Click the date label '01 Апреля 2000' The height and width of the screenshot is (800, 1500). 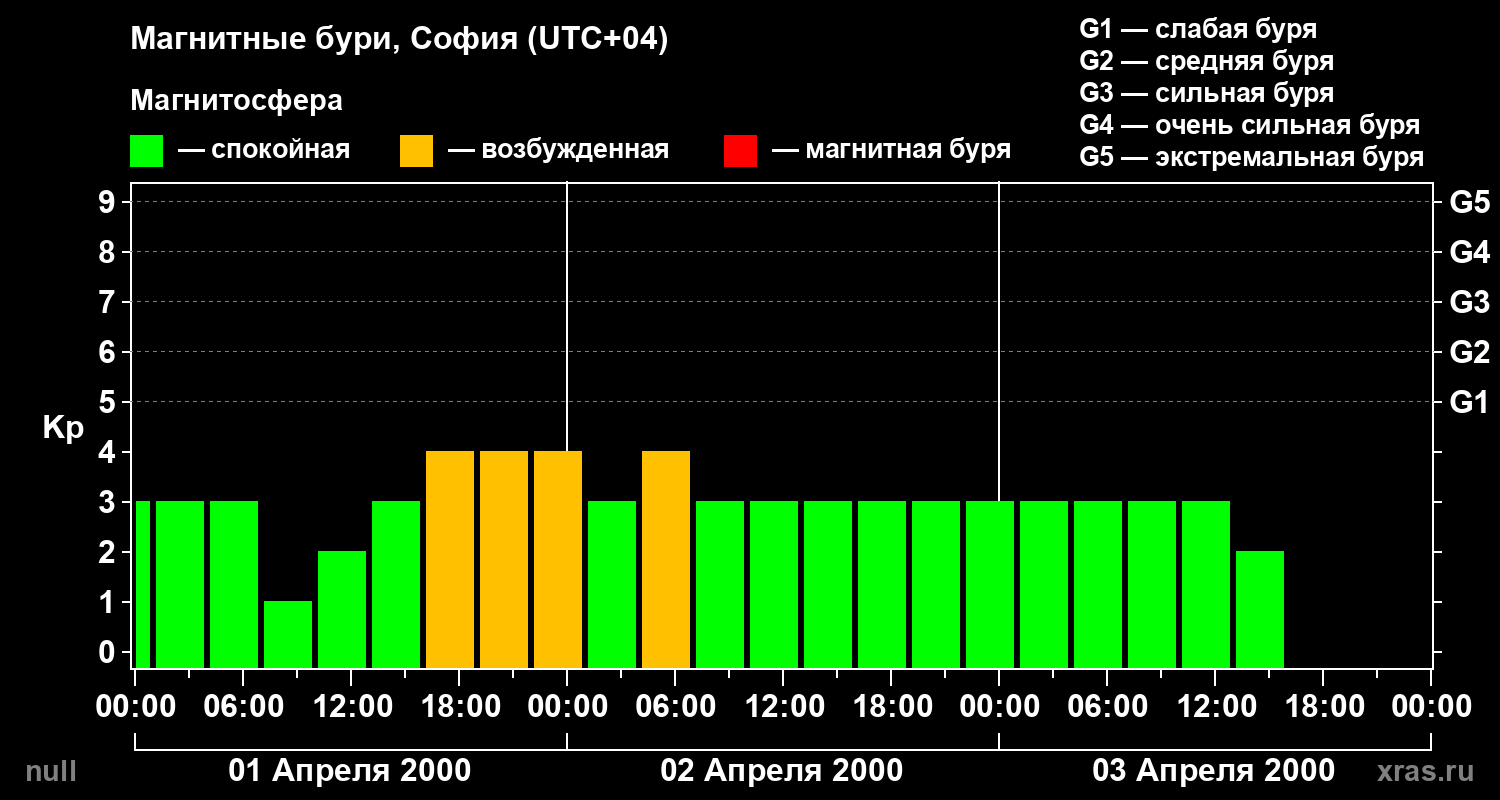pyautogui.click(x=350, y=771)
